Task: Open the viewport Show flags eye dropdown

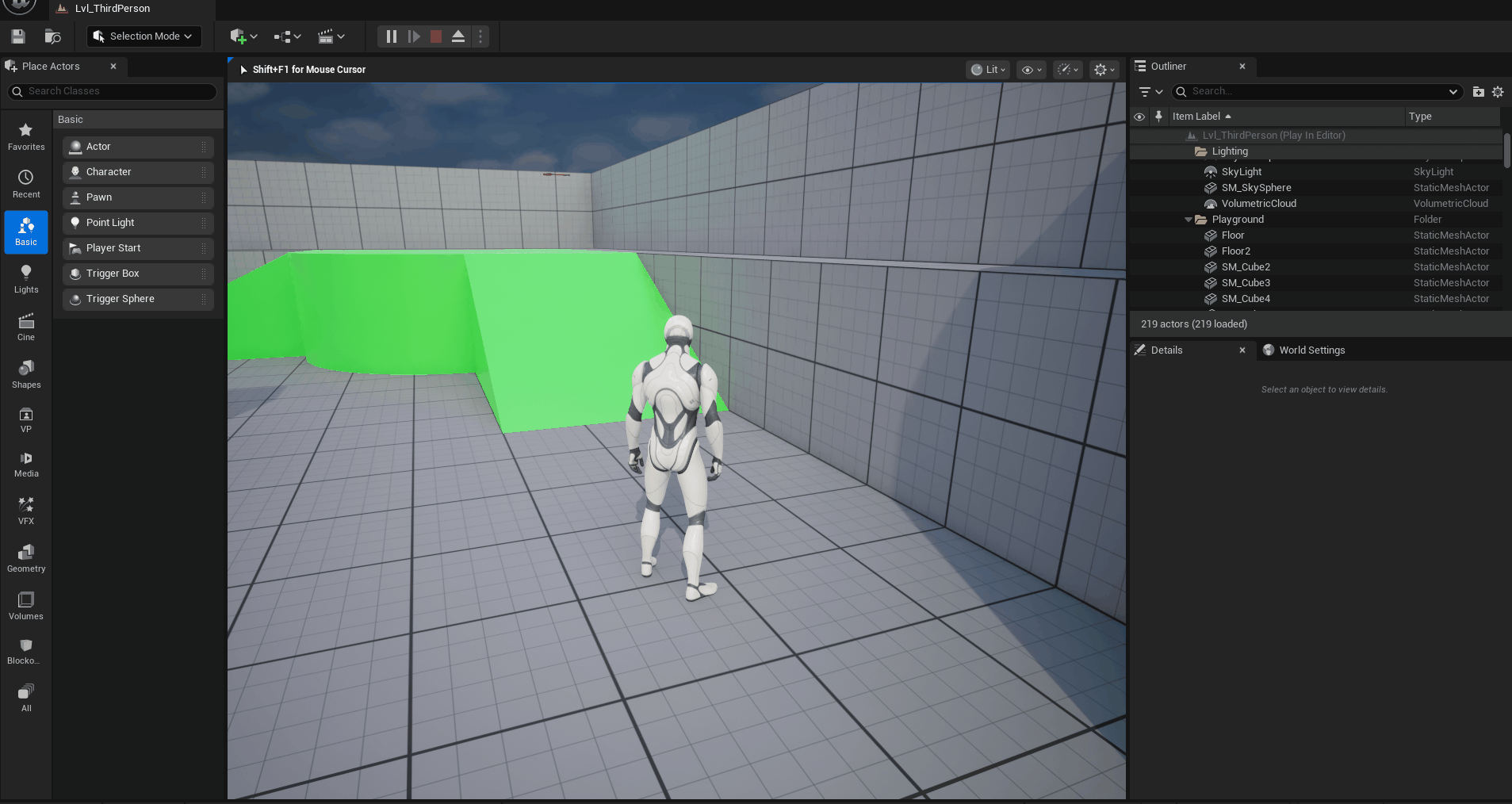Action: click(x=1031, y=70)
